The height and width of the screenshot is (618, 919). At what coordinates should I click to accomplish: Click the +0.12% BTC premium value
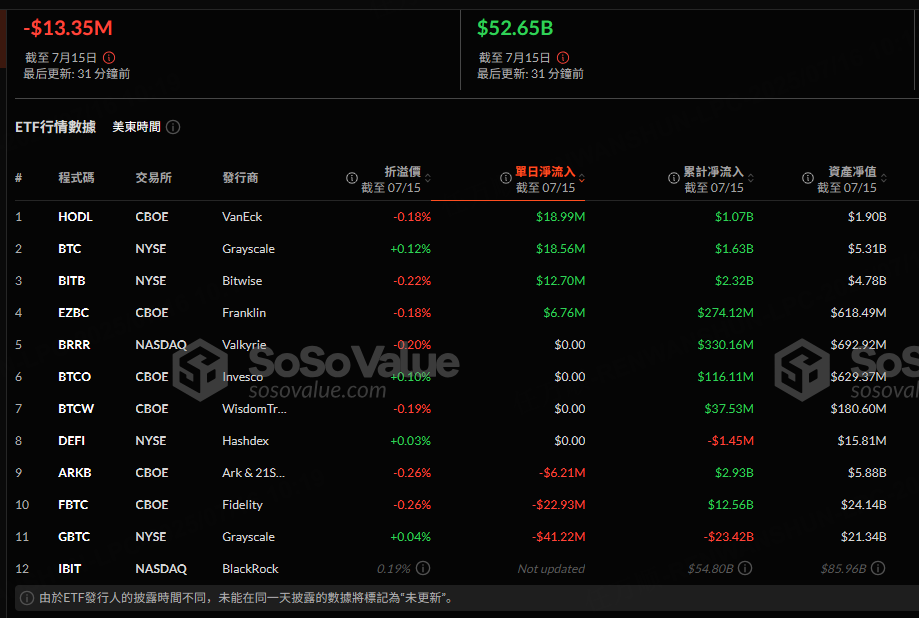(x=410, y=249)
